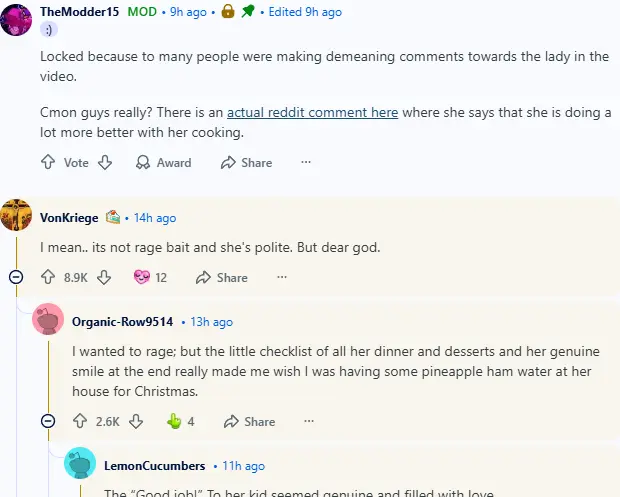The width and height of the screenshot is (620, 497).
Task: Share Organic-Row9514's comment
Action: click(250, 421)
